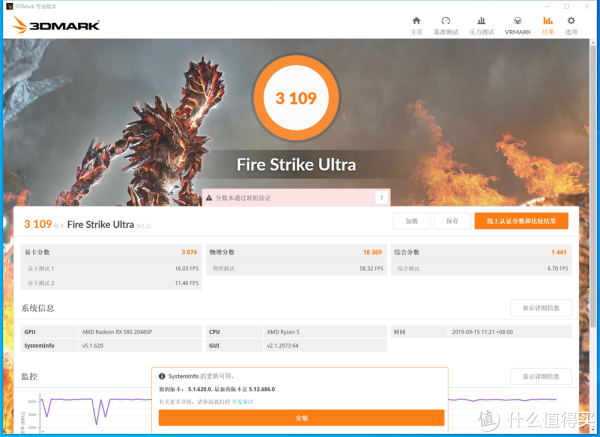Click the orange online validate and compare button
Image resolution: width=600 pixels, height=437 pixels.
pos(521,221)
